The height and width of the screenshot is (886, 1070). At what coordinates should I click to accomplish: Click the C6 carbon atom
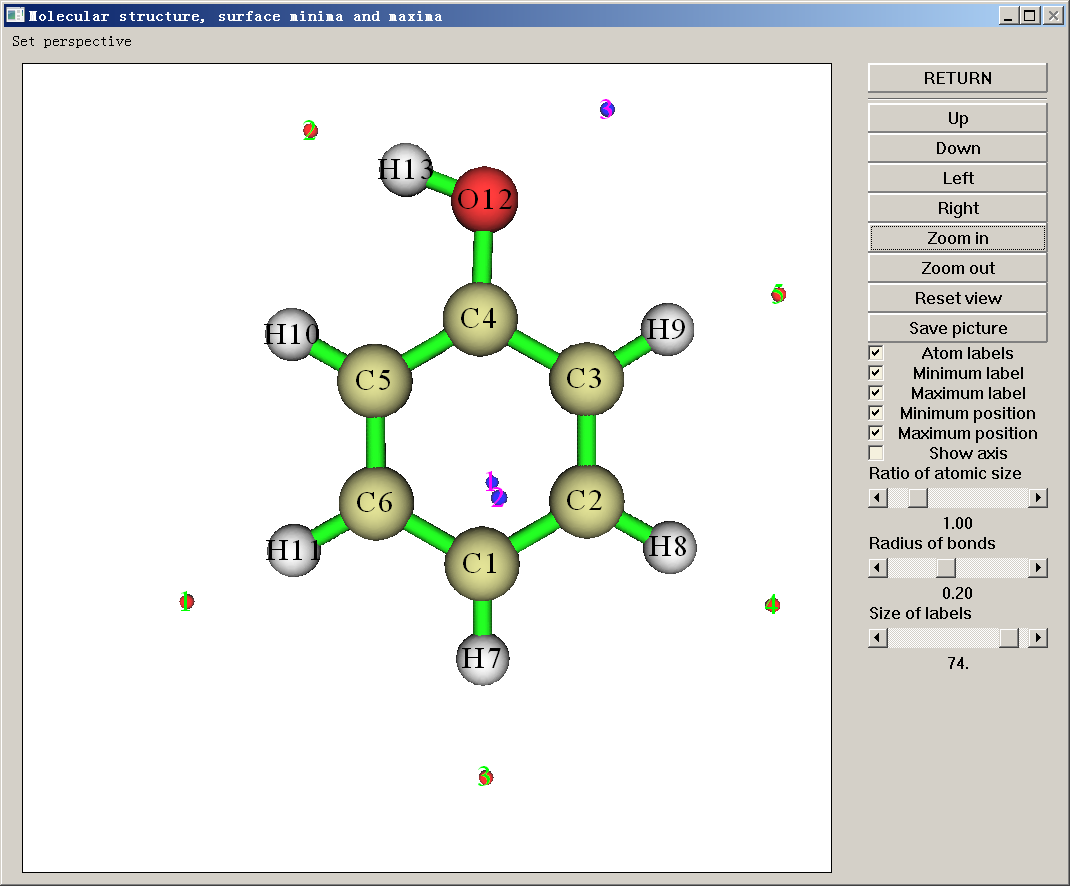376,503
